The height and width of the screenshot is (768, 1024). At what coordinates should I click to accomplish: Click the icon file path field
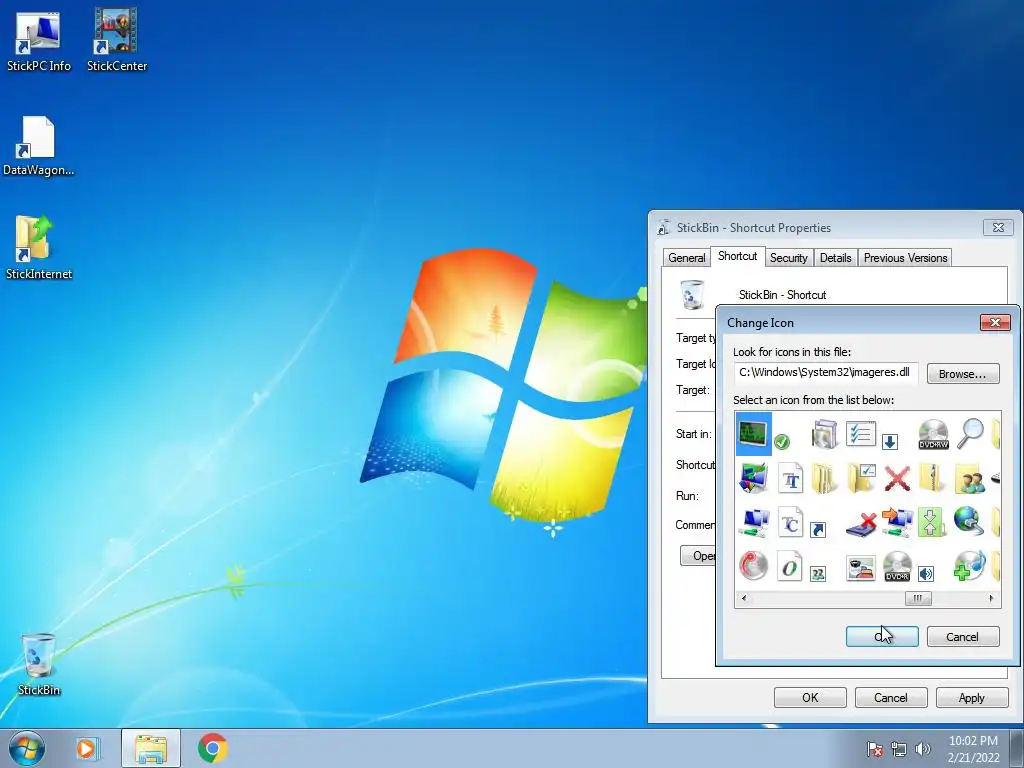(x=825, y=373)
